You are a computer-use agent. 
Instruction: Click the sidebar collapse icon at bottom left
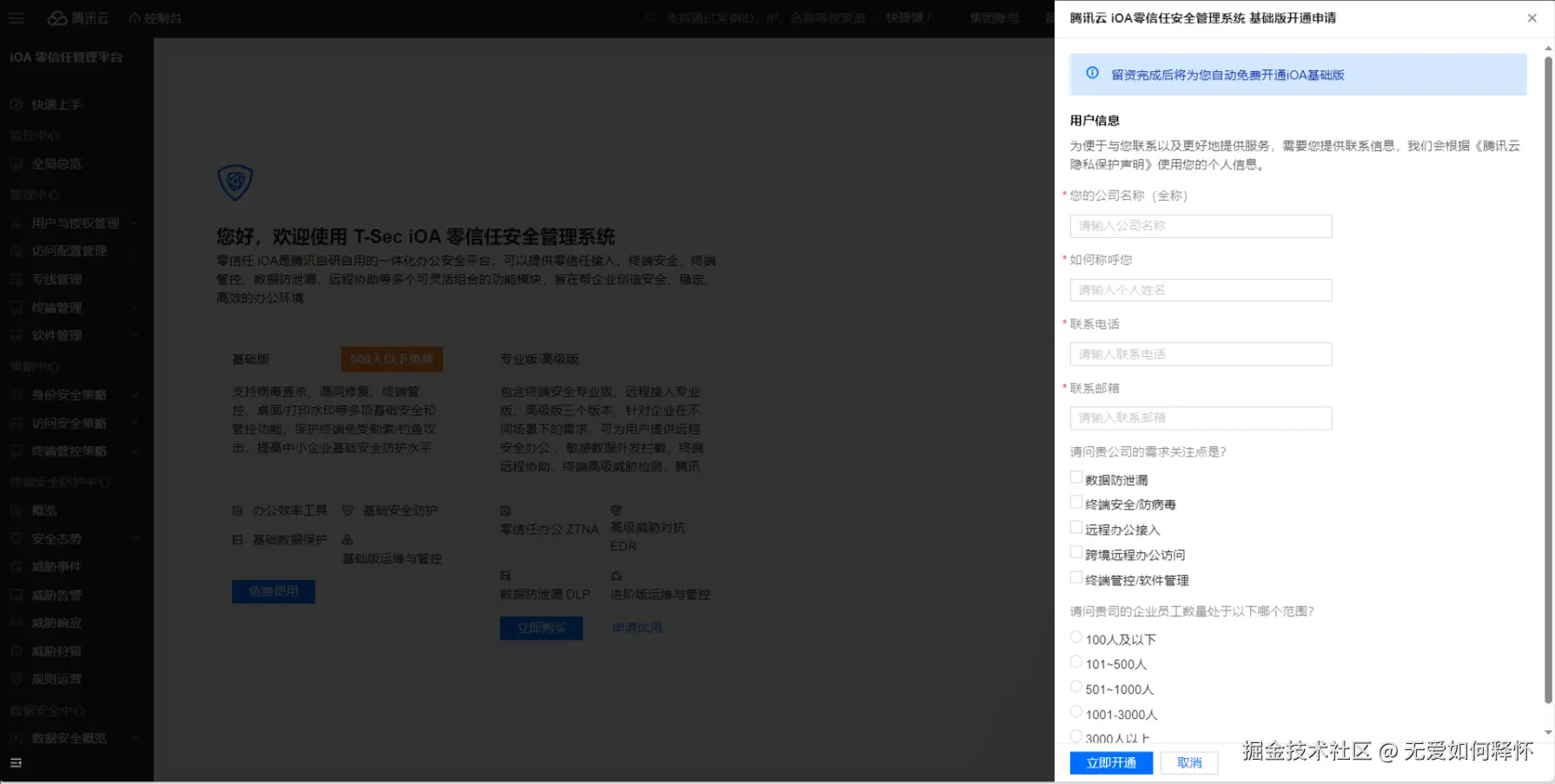click(16, 763)
